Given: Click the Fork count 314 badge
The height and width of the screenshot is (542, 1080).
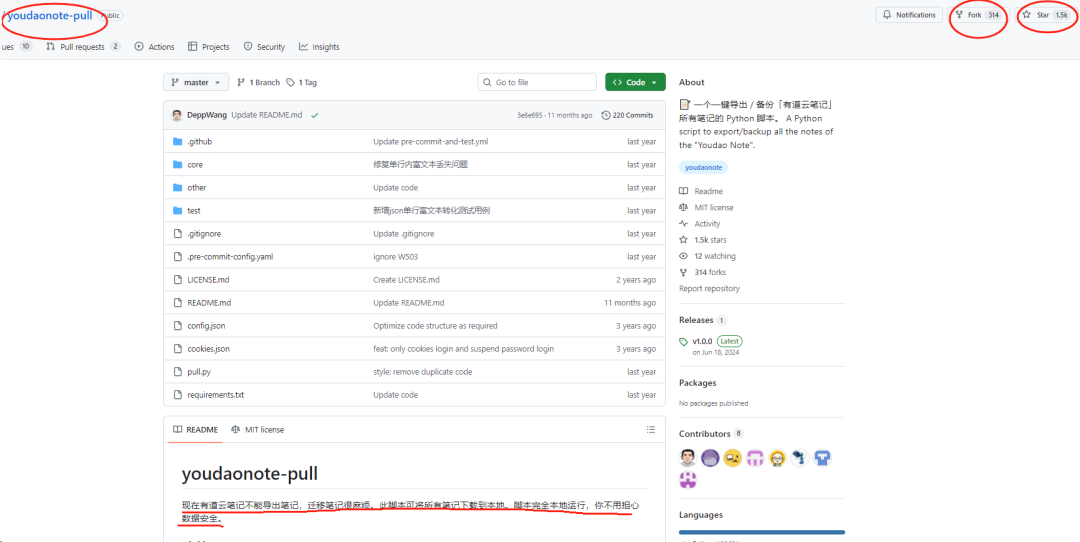Looking at the screenshot, I should [993, 15].
